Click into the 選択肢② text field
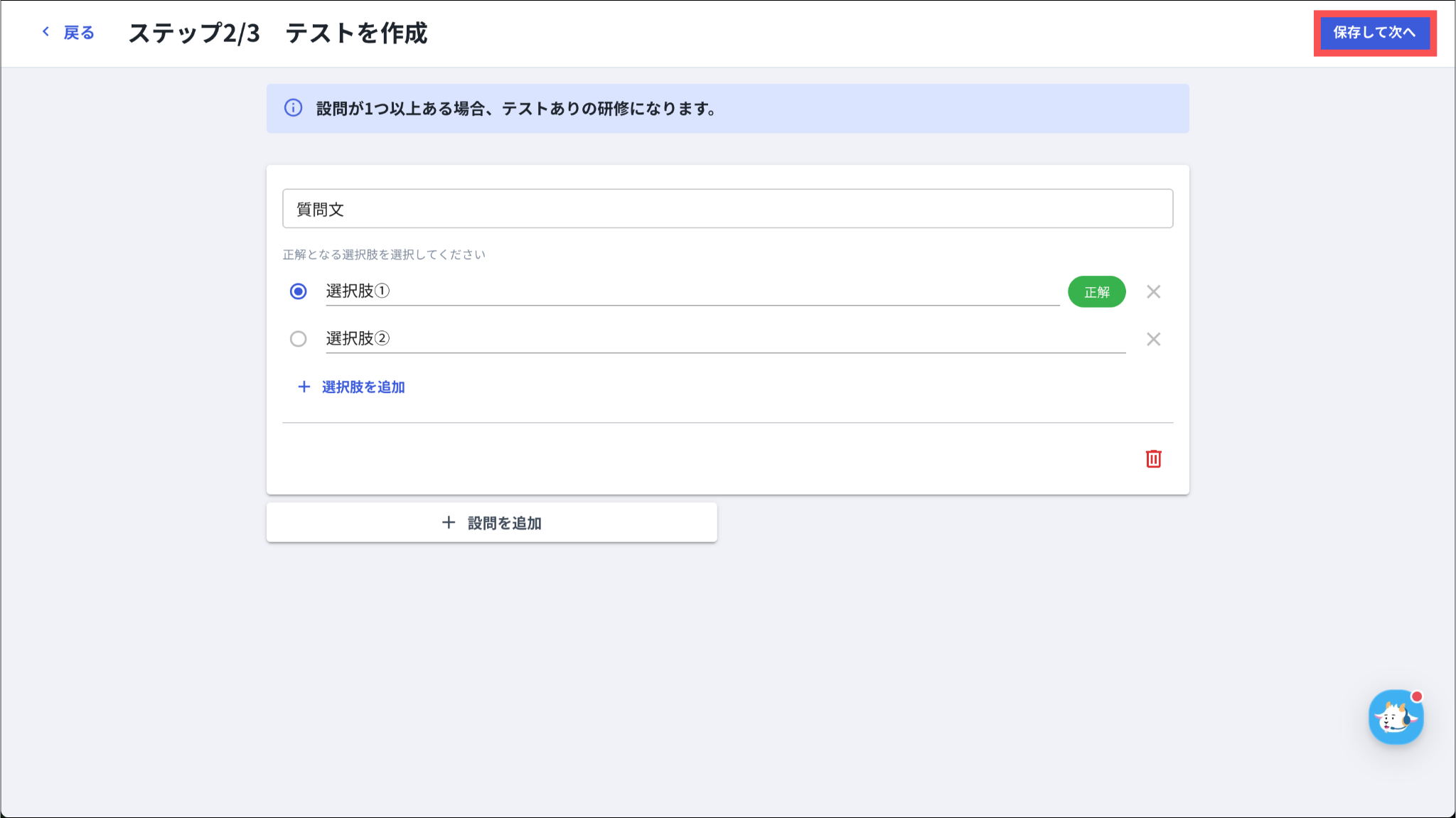The width and height of the screenshot is (1456, 818). pos(725,339)
